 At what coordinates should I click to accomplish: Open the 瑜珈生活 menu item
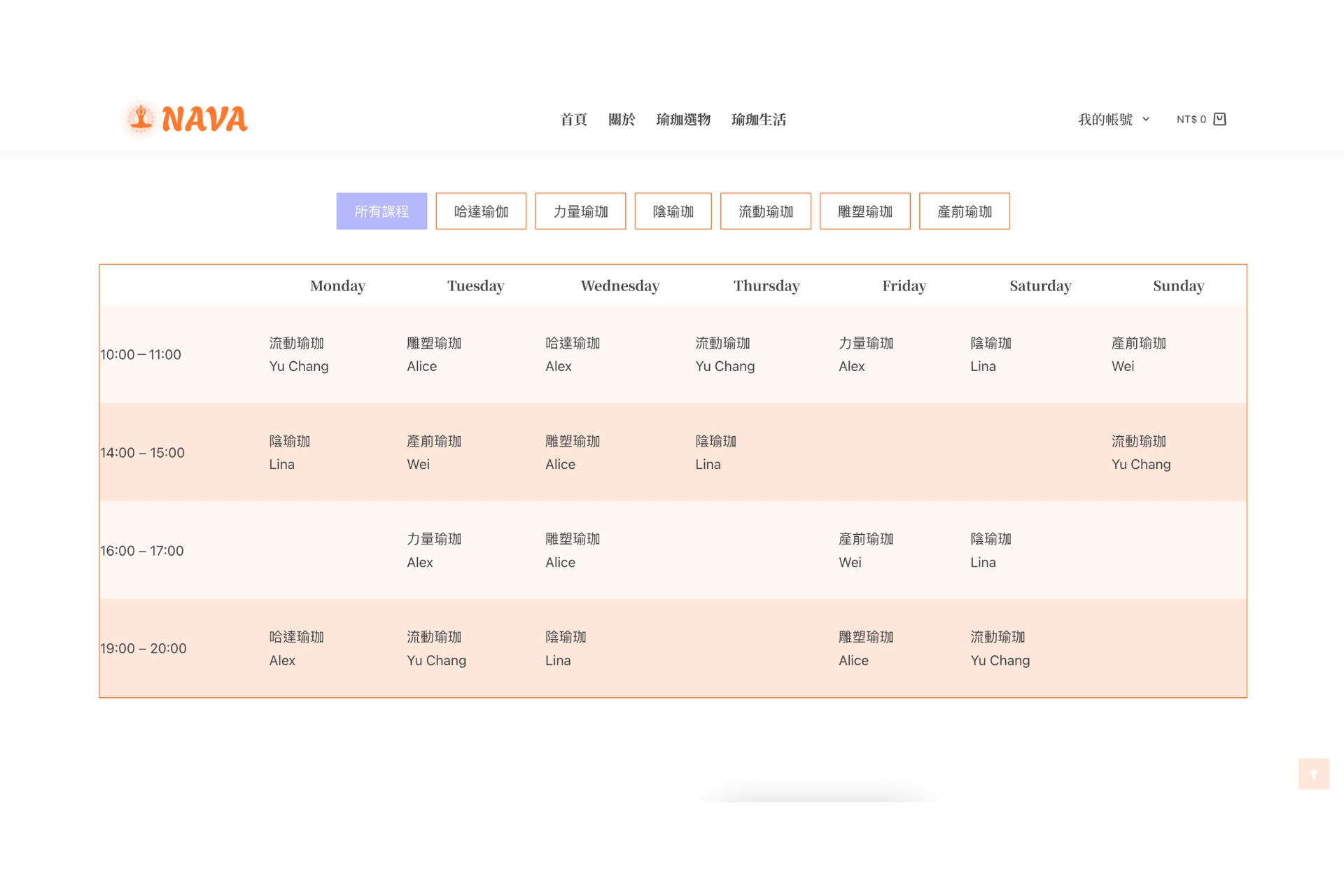(759, 120)
